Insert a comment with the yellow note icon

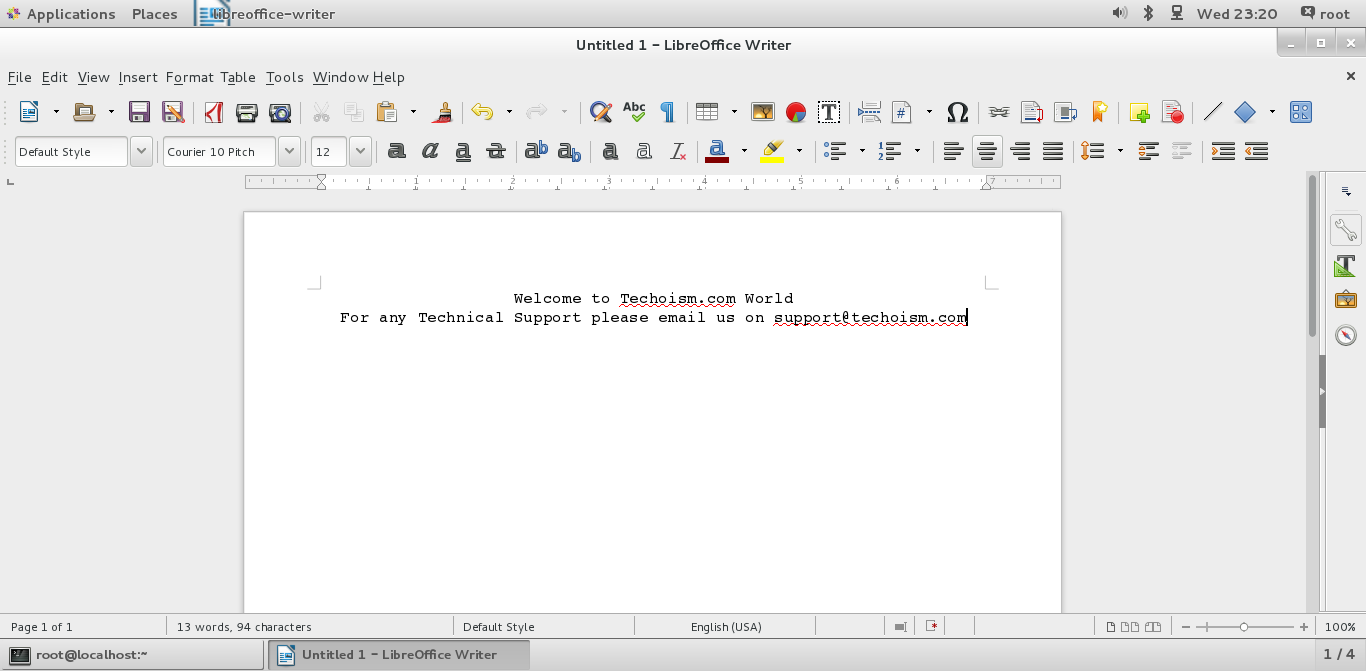click(x=1139, y=112)
